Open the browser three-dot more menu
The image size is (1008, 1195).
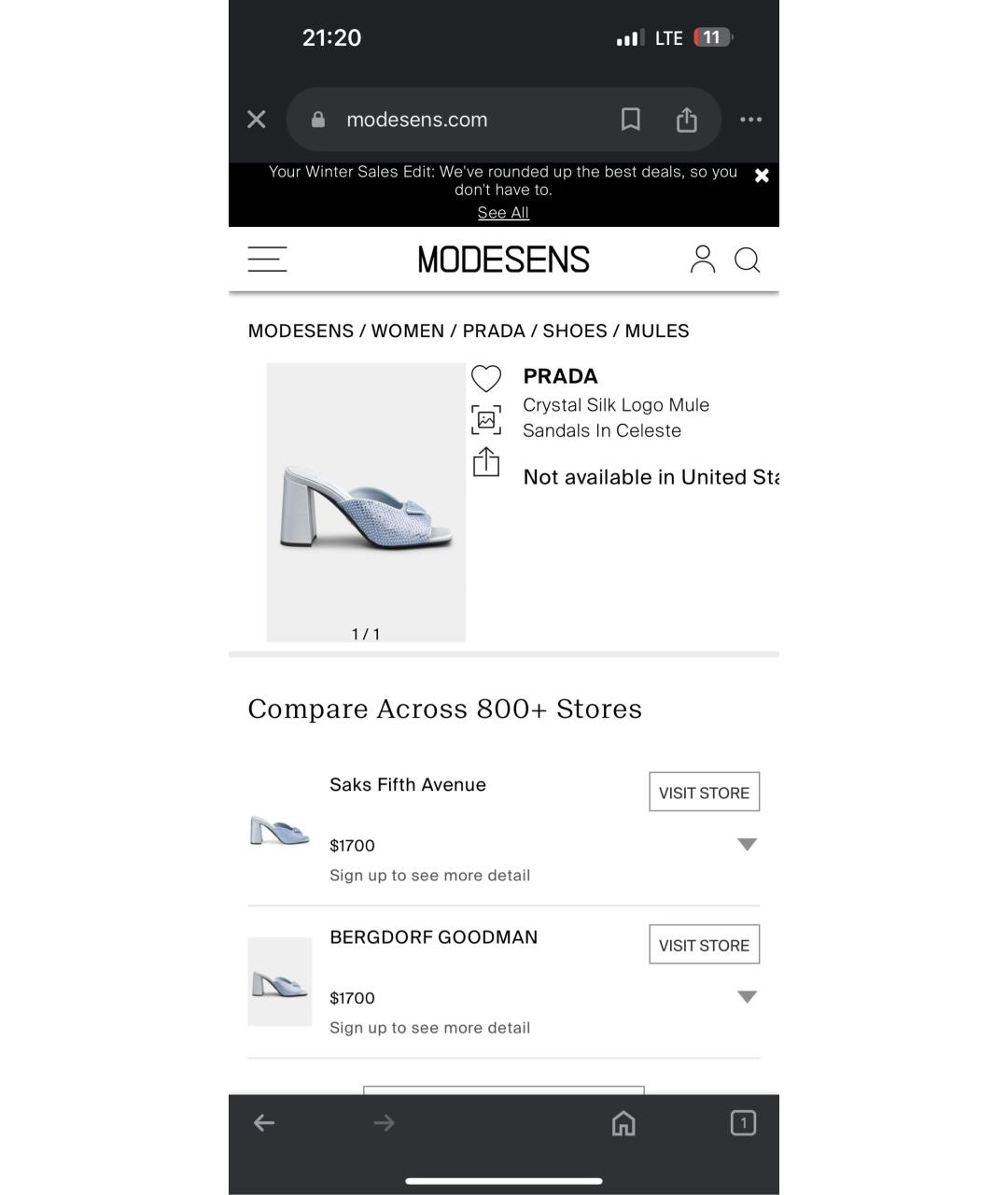pos(751,119)
